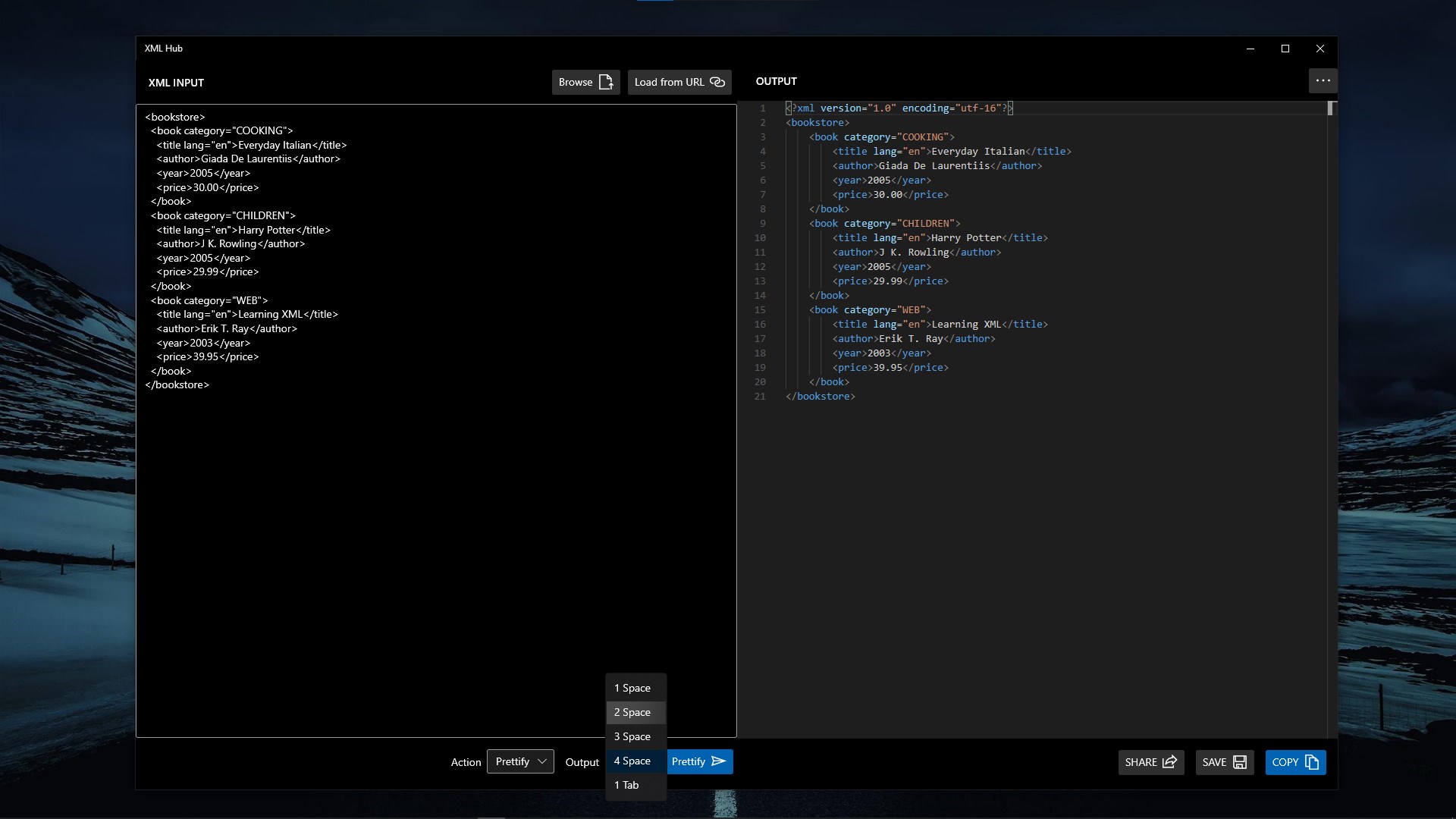Click the Load from URL button
Image resolution: width=1456 pixels, height=819 pixels.
(x=679, y=82)
